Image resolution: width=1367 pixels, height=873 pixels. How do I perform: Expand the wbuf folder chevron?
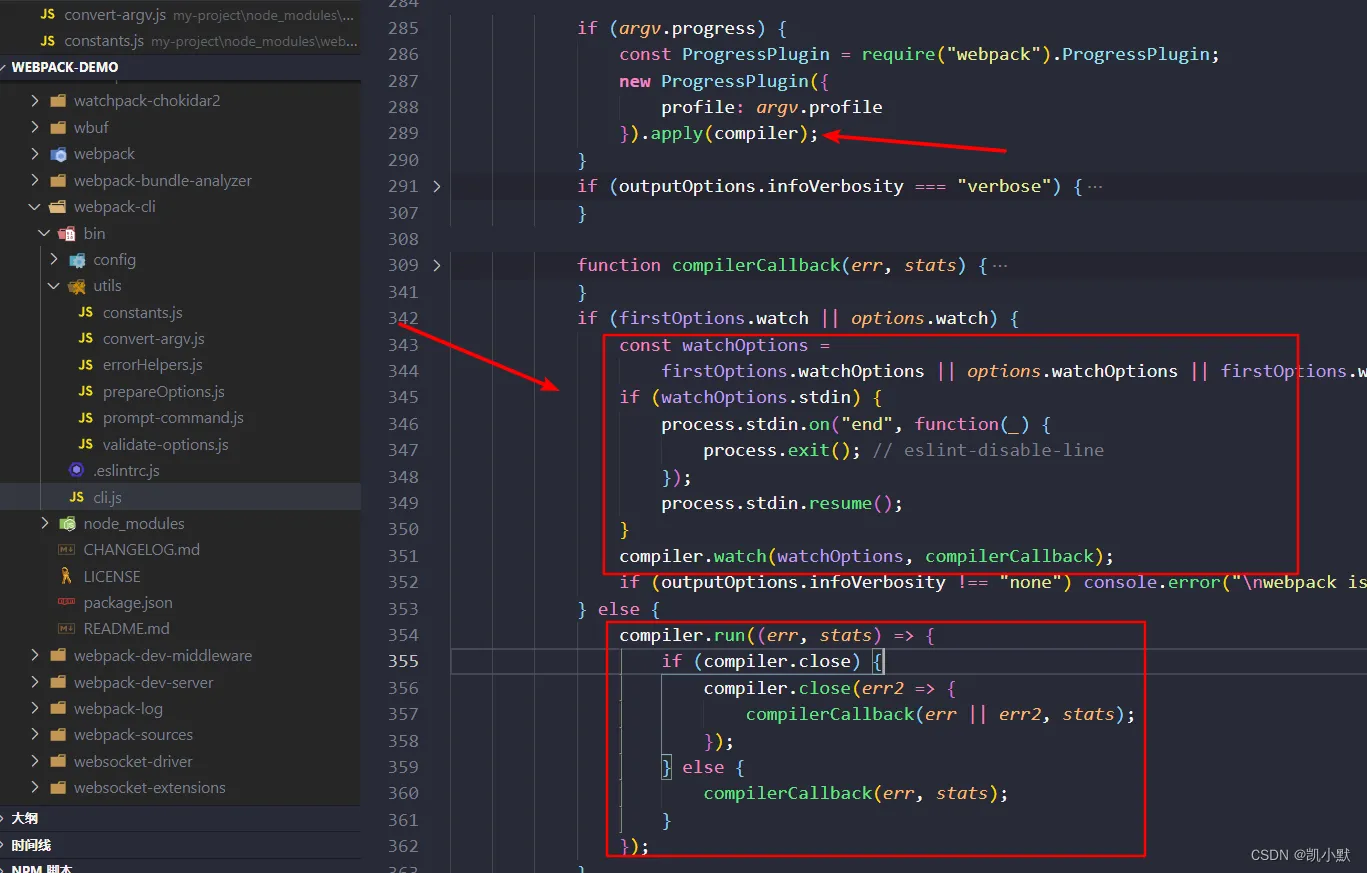coord(35,127)
